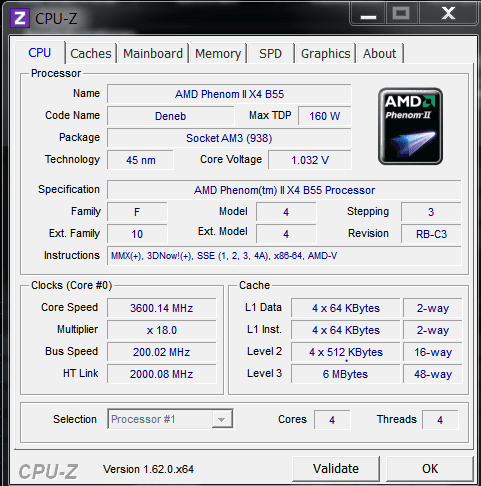Click the Level 2 size 4 x 512 KBytes
481x486 pixels.
[x=346, y=352]
